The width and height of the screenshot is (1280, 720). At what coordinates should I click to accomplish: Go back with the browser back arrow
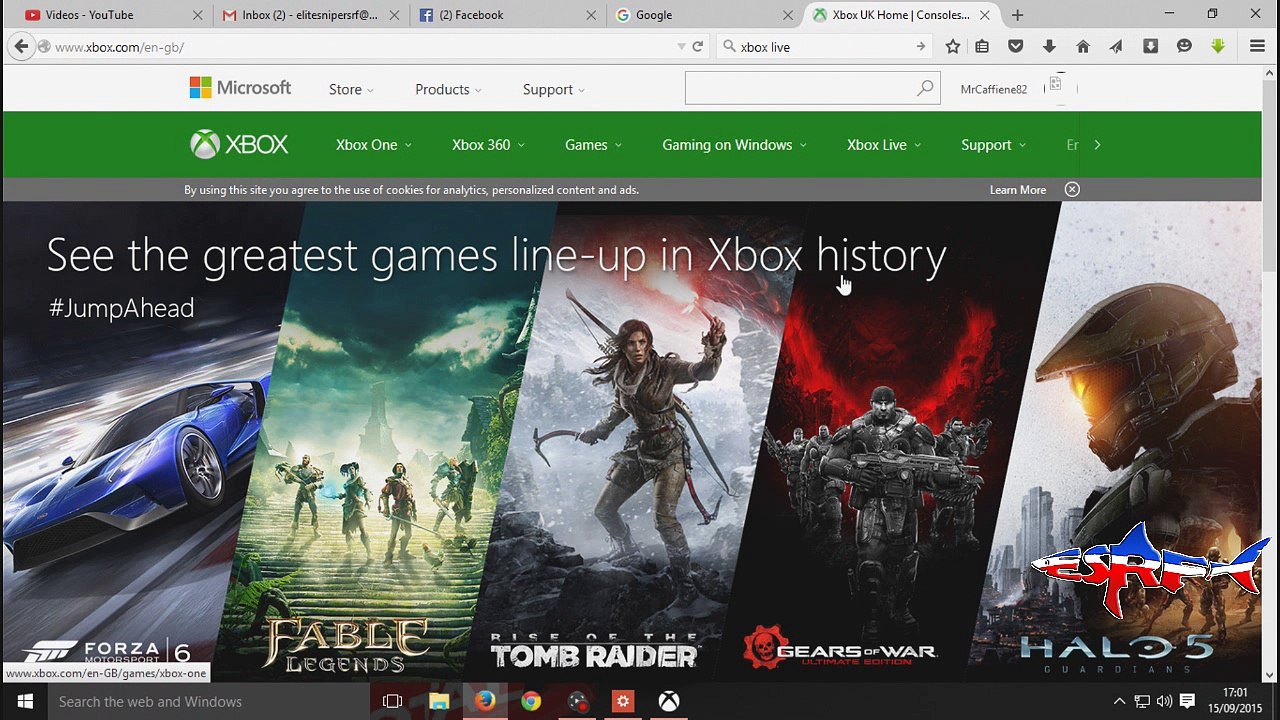21,46
